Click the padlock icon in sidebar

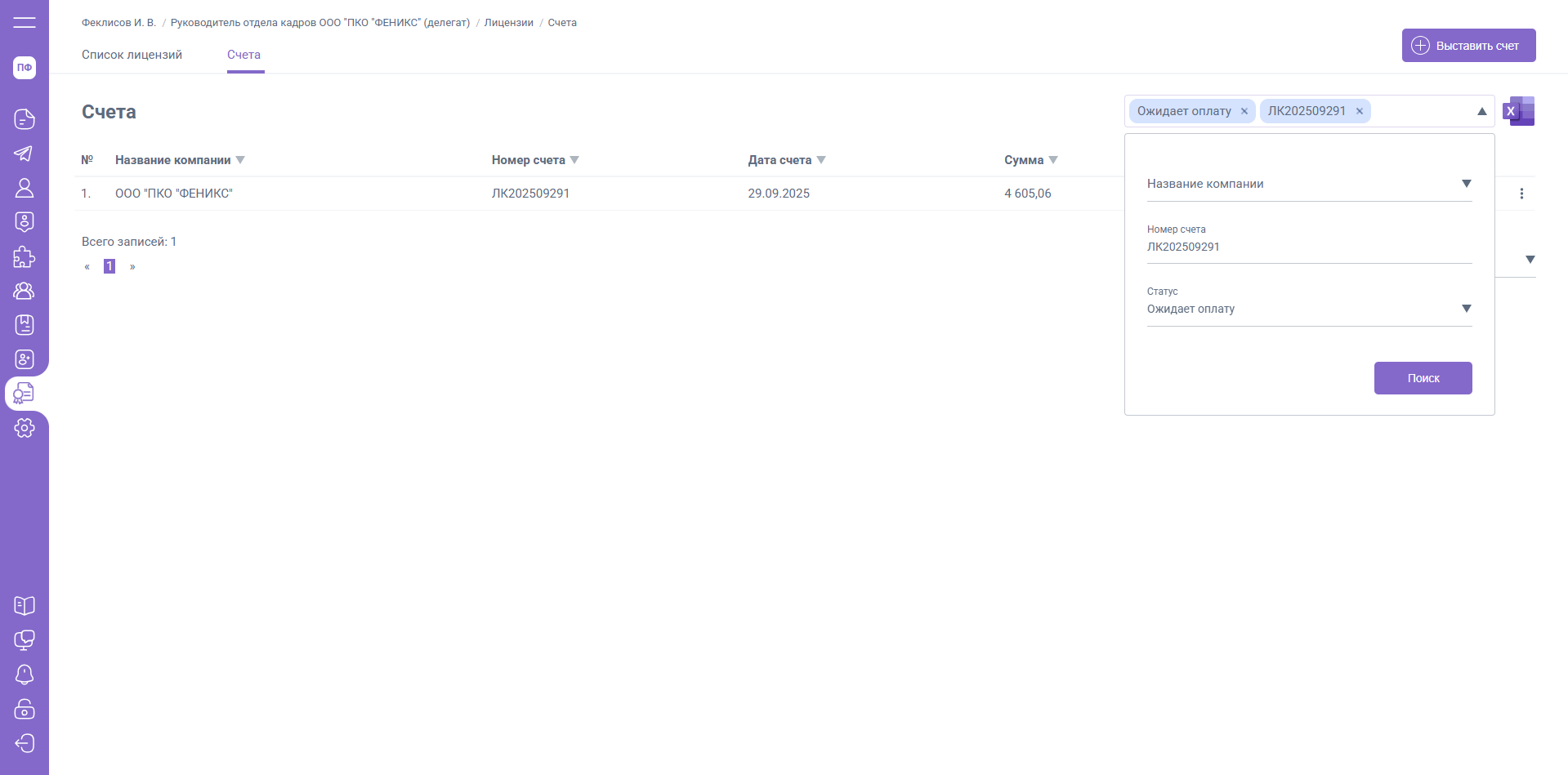[x=25, y=709]
